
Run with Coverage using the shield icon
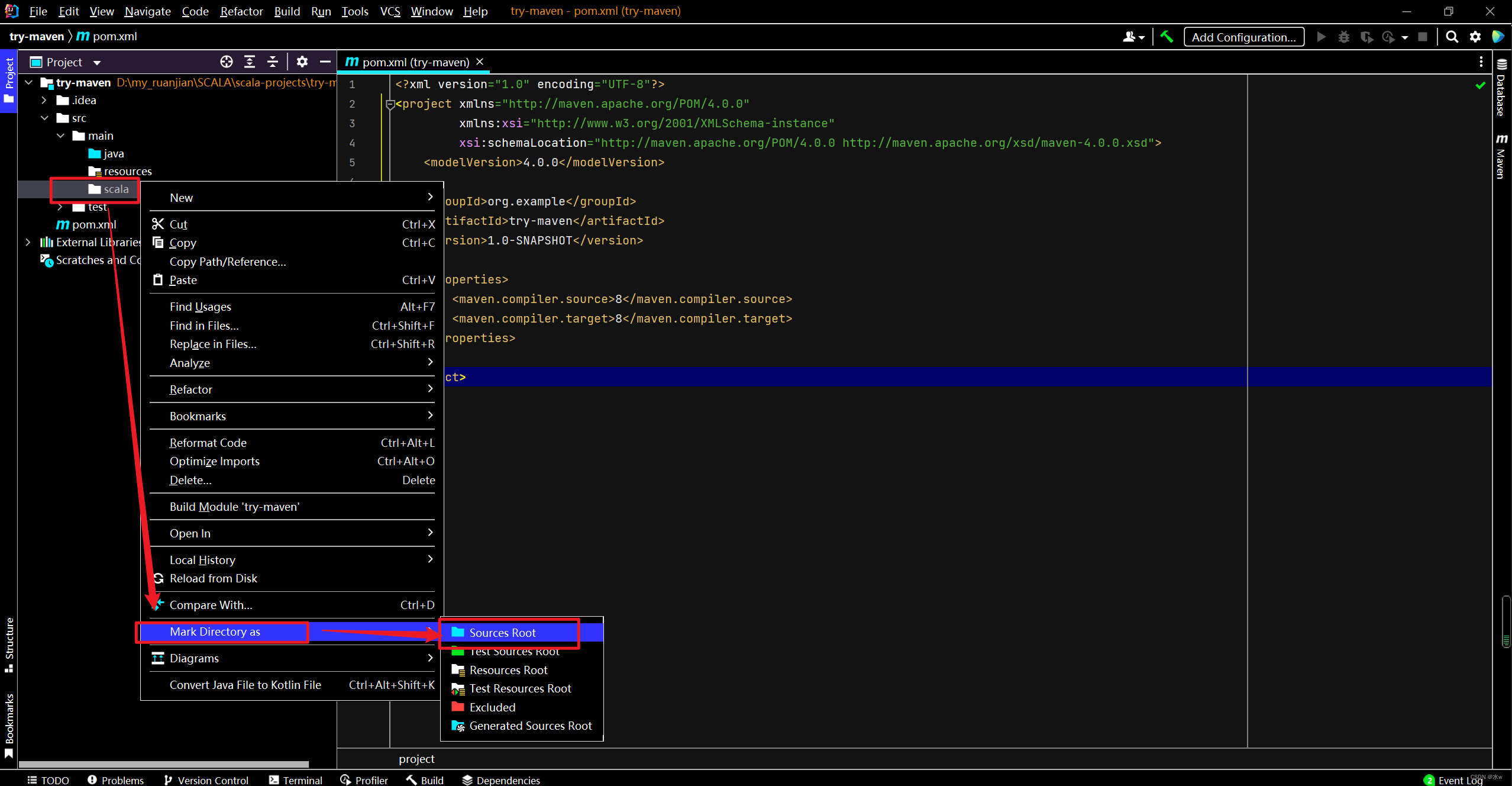point(1368,37)
